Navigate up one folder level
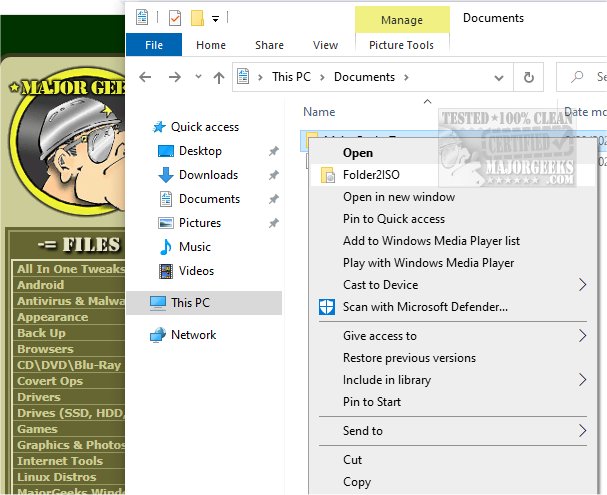 pos(219,78)
